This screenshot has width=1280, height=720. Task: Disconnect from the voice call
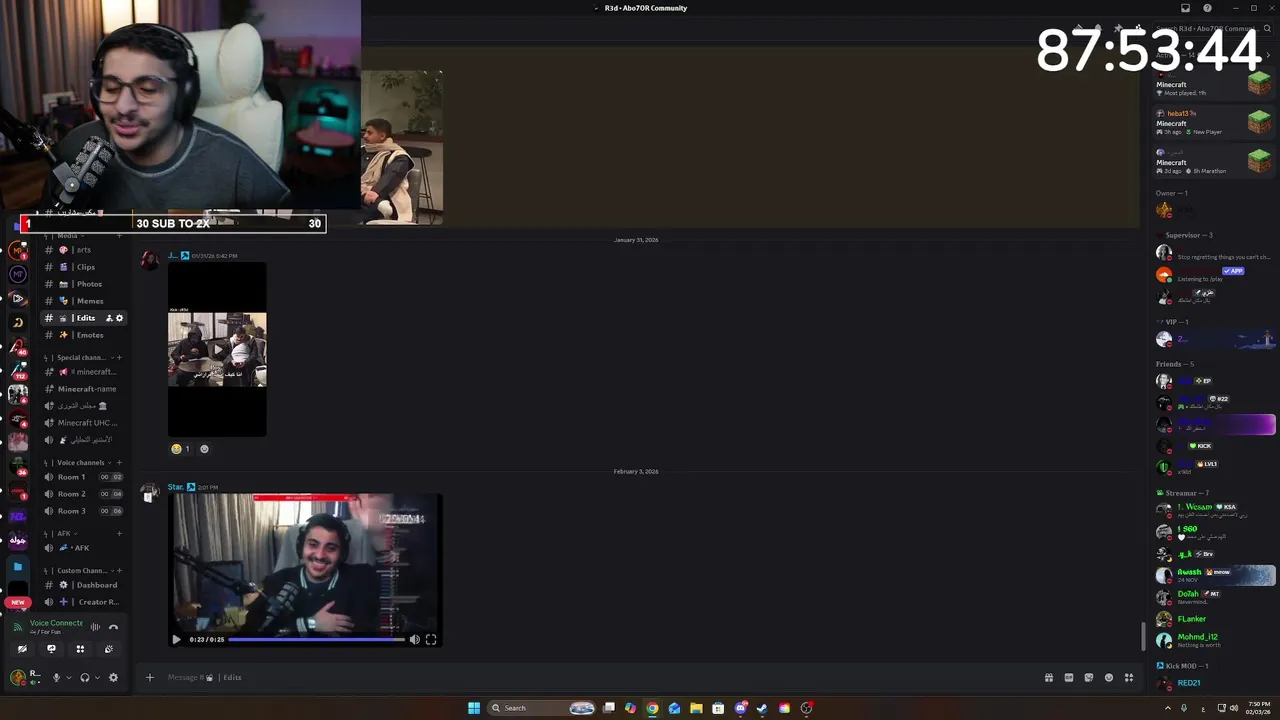pyautogui.click(x=113, y=627)
